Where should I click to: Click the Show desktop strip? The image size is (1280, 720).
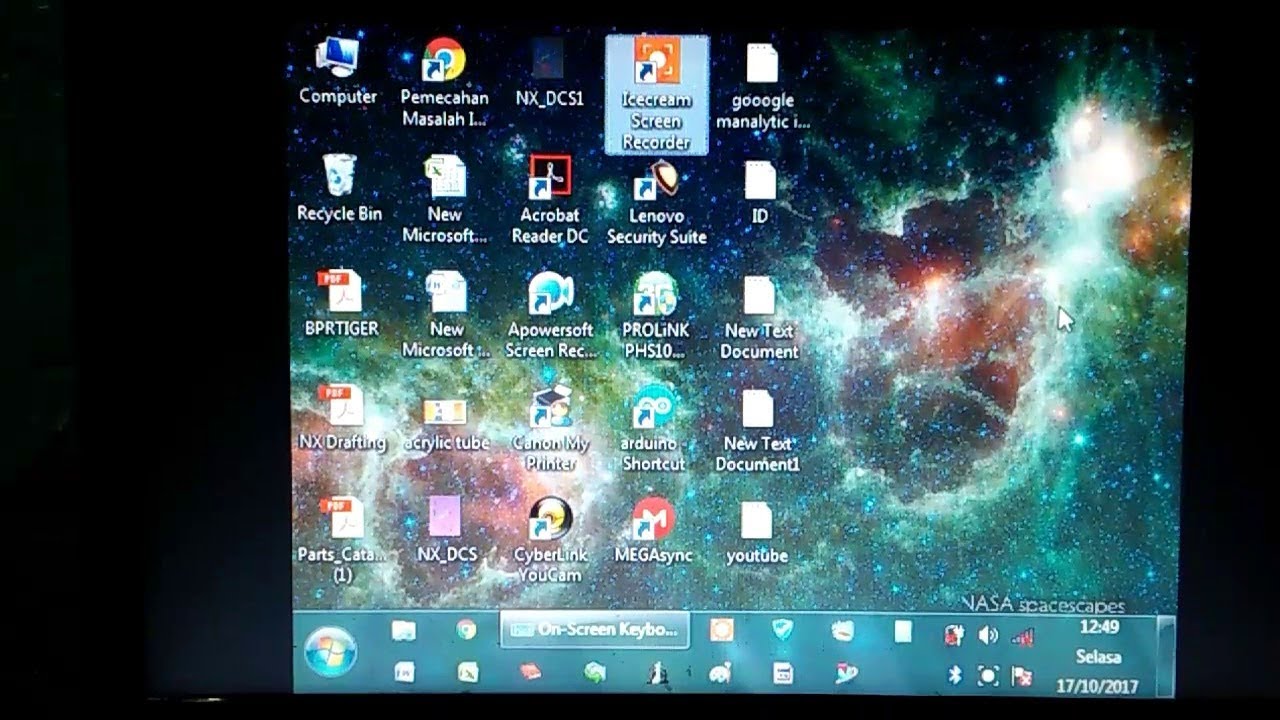click(x=1166, y=654)
